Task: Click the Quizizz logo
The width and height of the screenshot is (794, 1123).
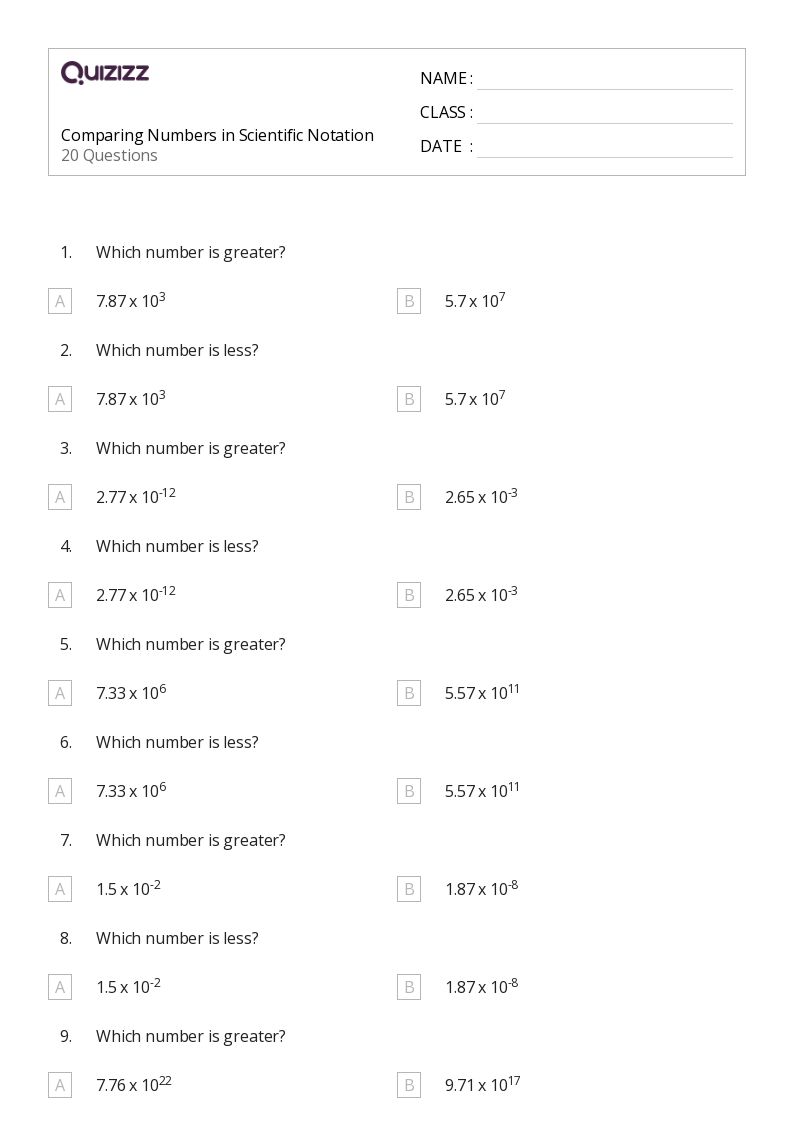Action: point(105,73)
